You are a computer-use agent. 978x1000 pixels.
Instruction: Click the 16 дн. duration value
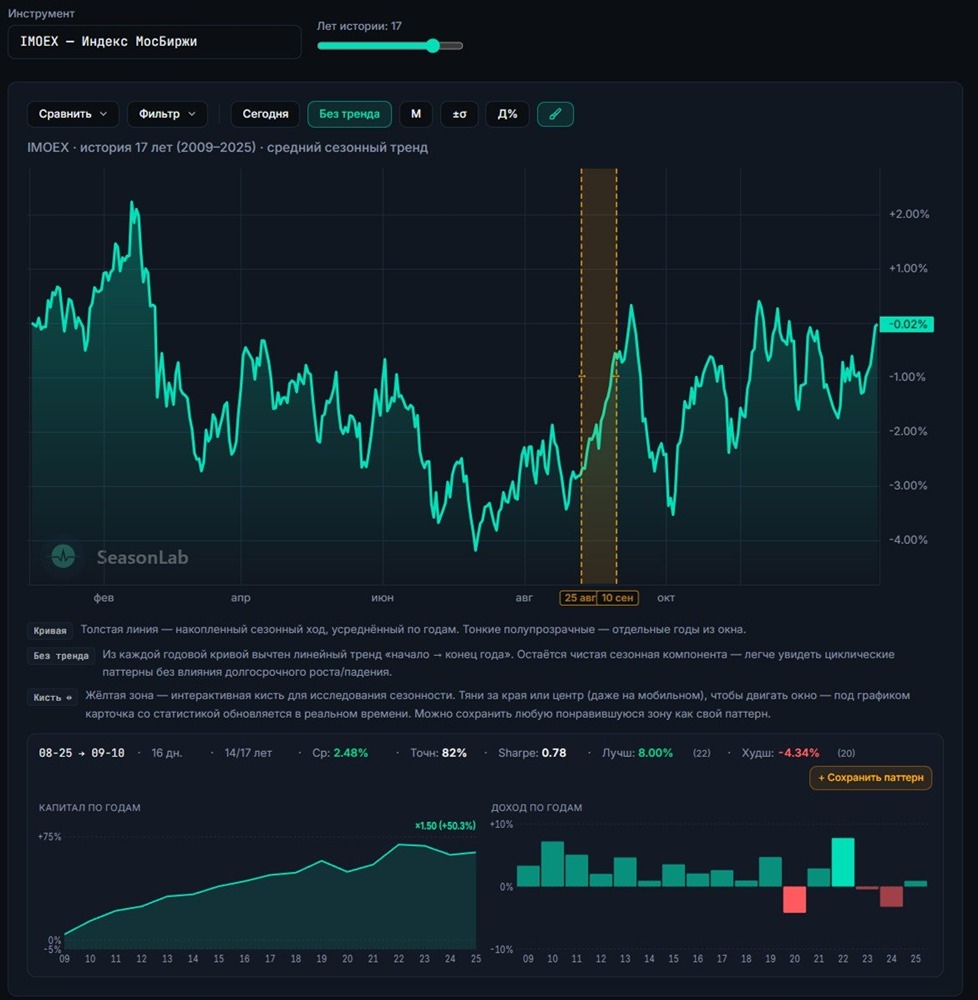click(x=166, y=753)
